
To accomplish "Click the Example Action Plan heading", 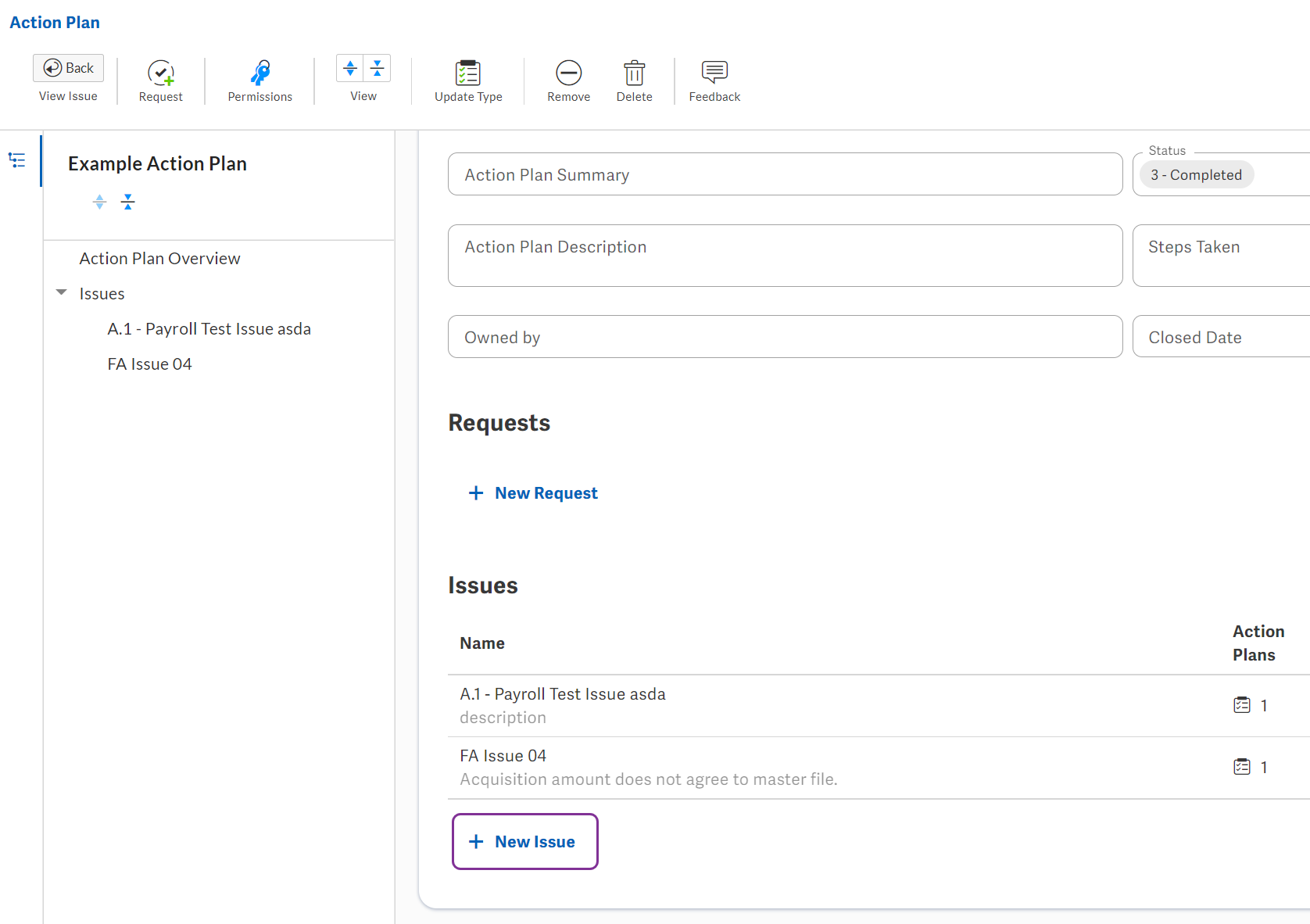I will click(x=157, y=163).
